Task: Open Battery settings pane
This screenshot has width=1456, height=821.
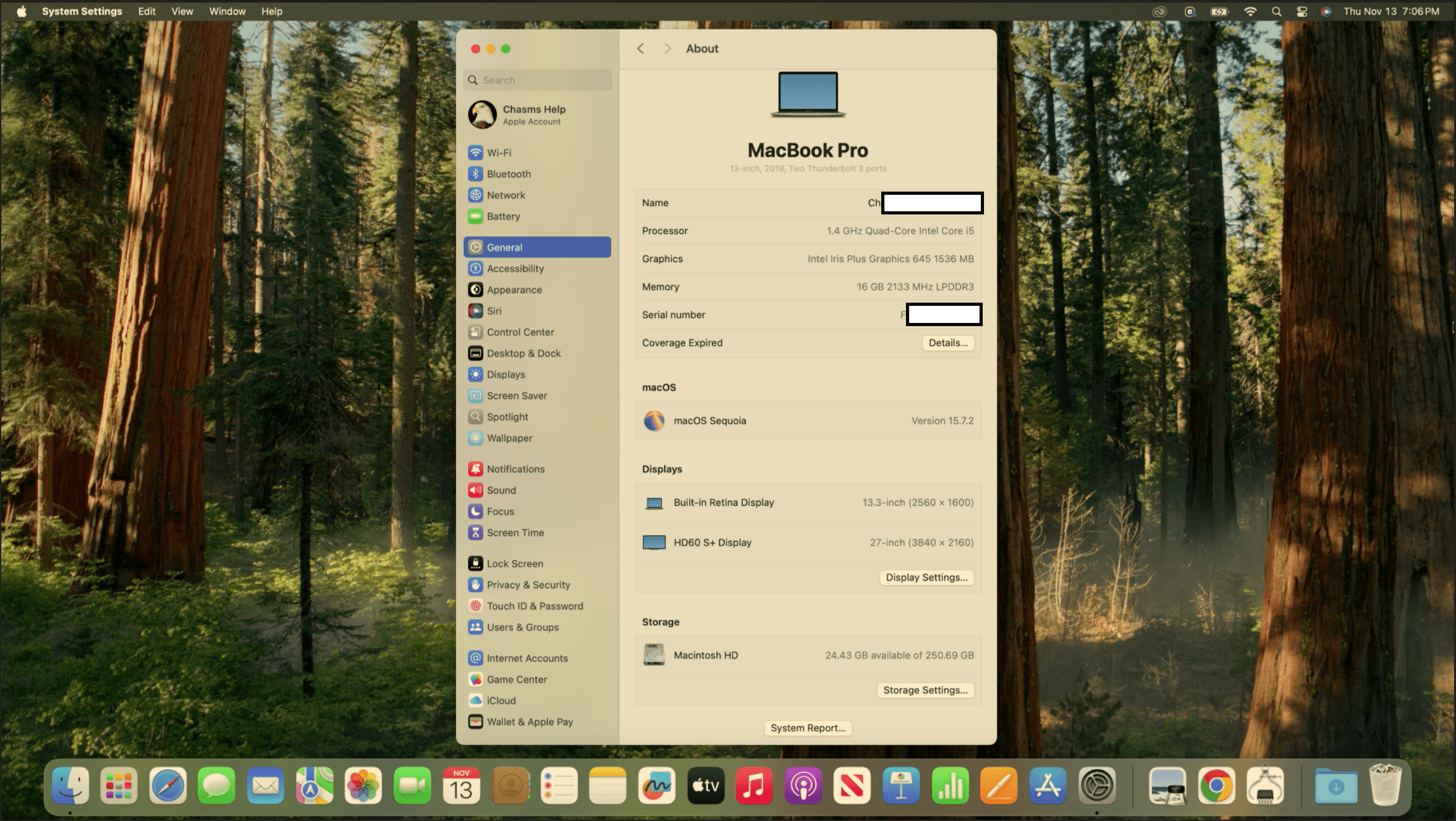Action: click(x=503, y=216)
